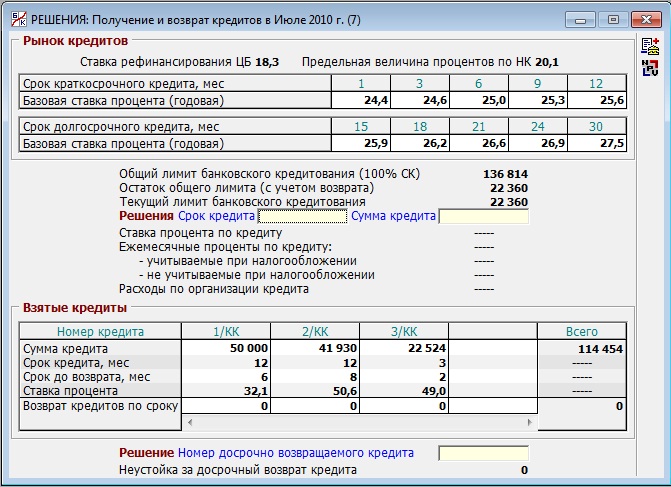
Task: Click the Расходы по организации кредита label
Action: click(214, 289)
